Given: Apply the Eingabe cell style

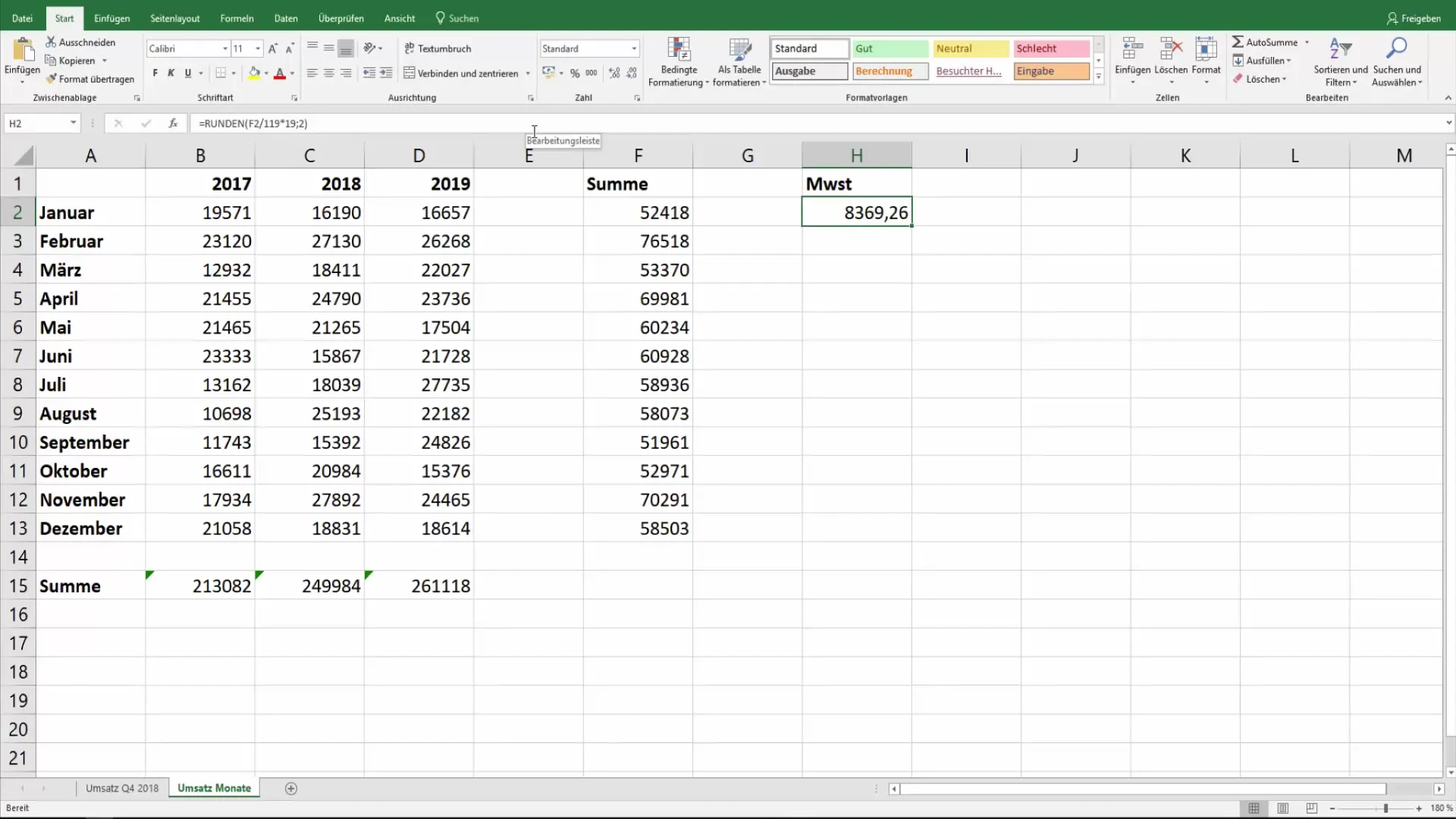Looking at the screenshot, I should pos(1051,71).
